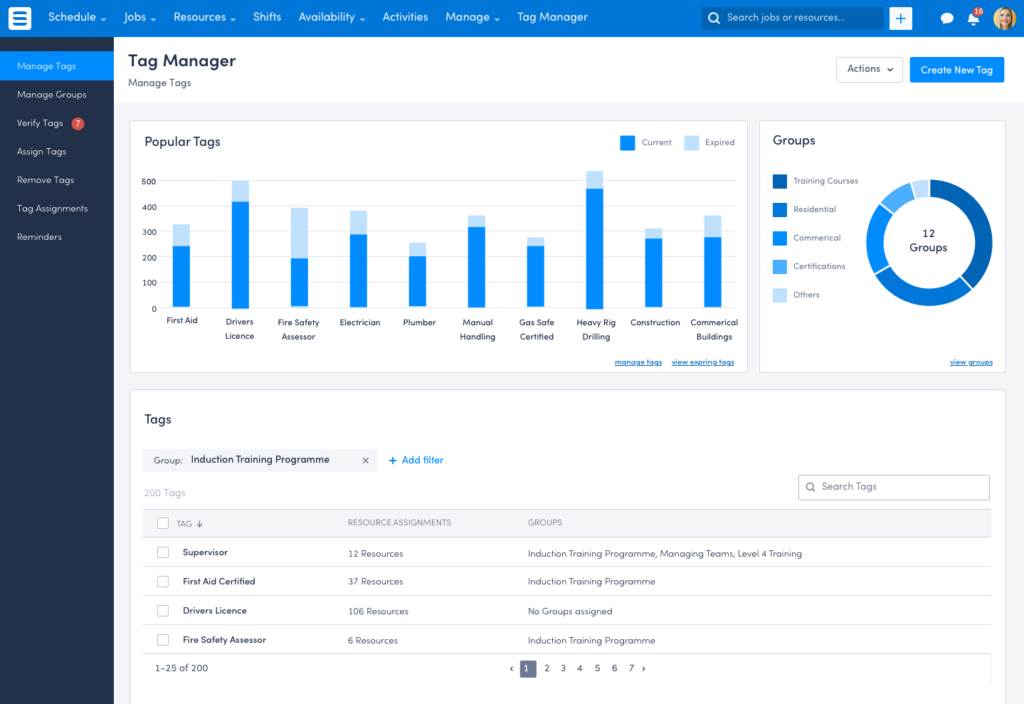Open Verify Tags in the sidebar

pyautogui.click(x=40, y=123)
